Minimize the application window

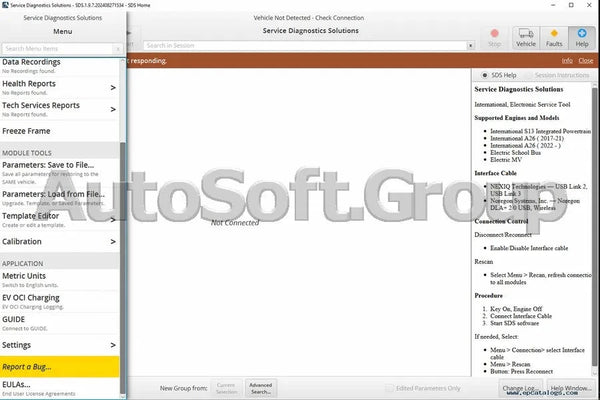553,5
